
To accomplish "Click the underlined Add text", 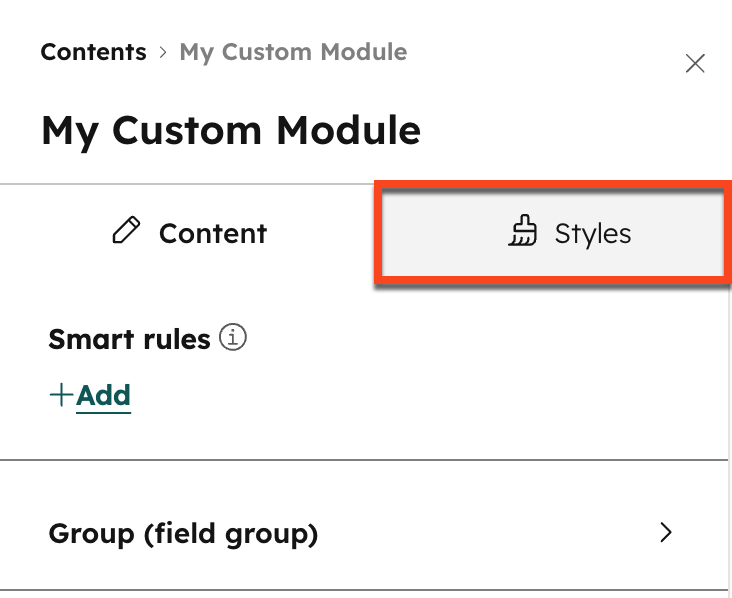I will (104, 396).
